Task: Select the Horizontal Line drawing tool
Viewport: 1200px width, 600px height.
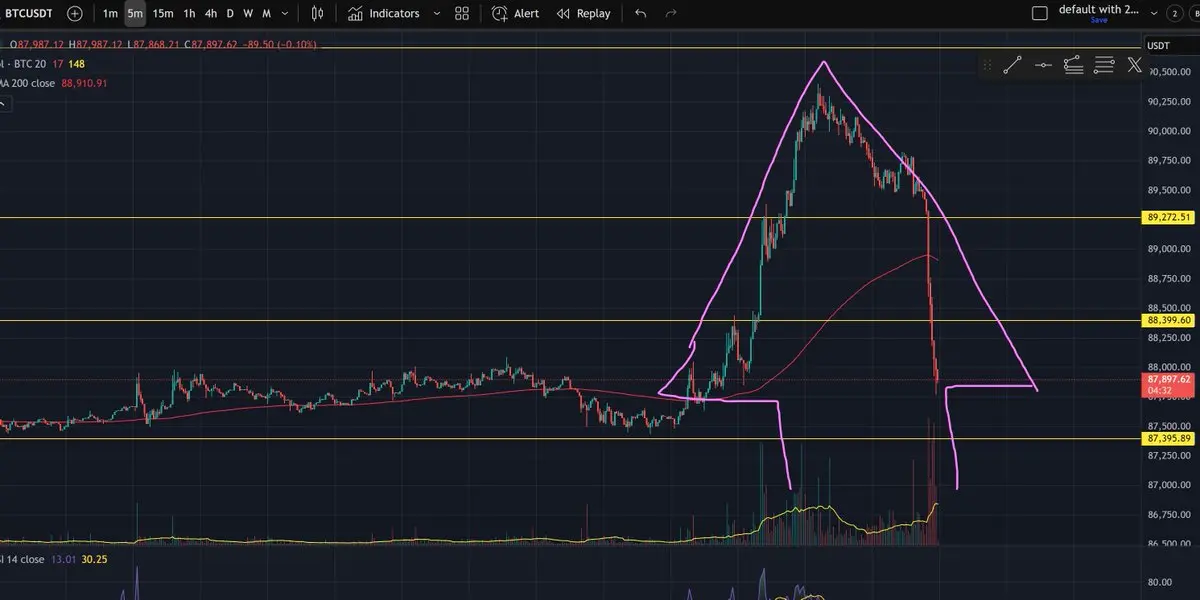Action: coord(1043,65)
